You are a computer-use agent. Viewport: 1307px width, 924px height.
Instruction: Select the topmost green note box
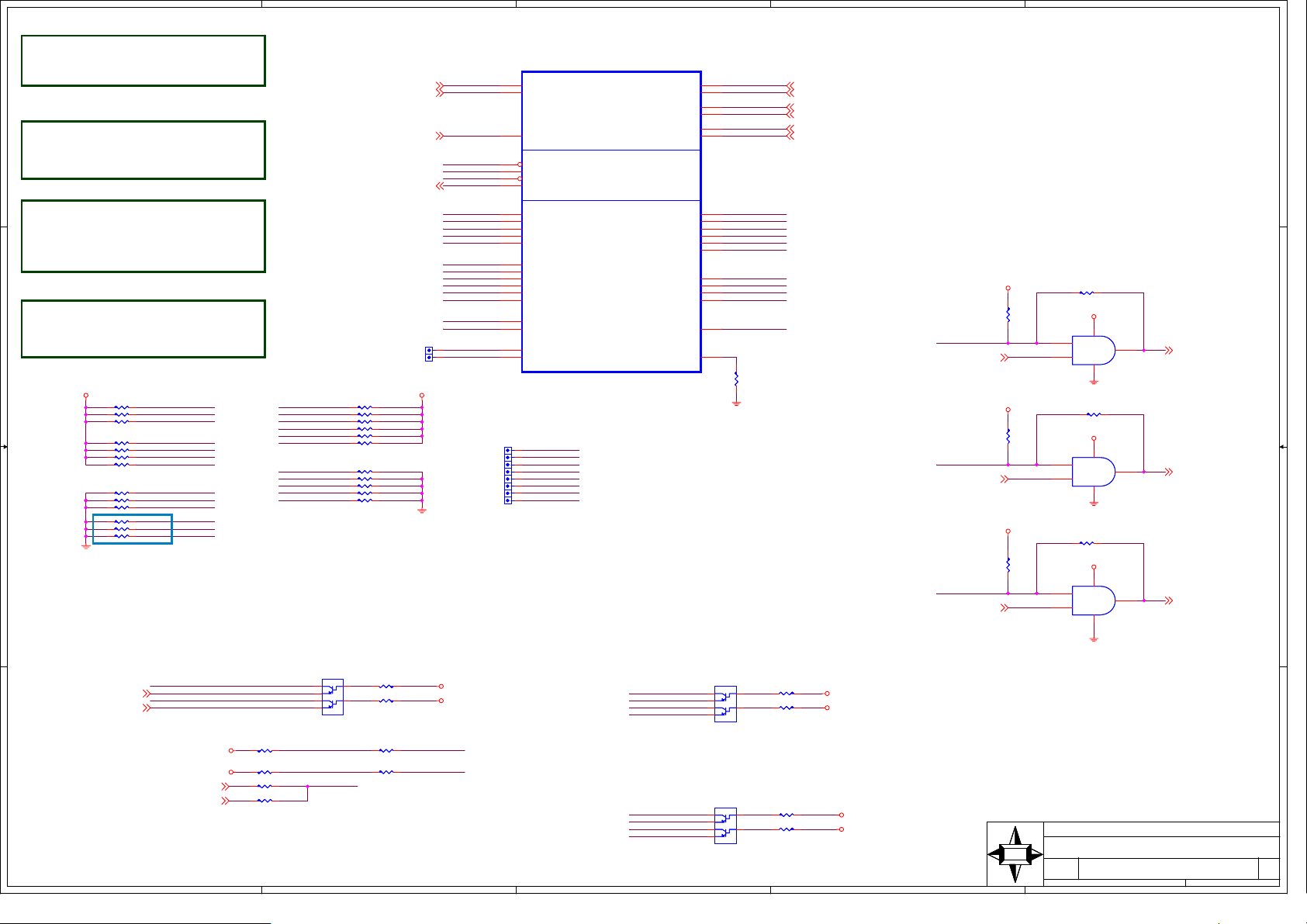[x=143, y=61]
